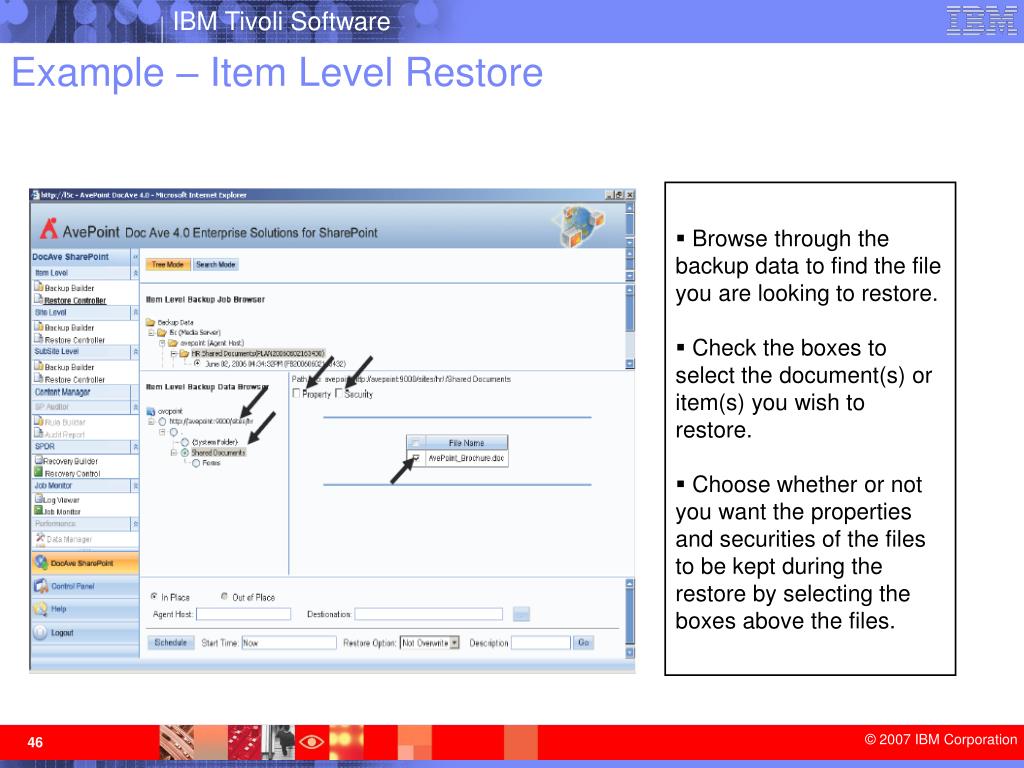Click the Job Browser scrollbar down arrow
1024x768 pixels.
click(x=630, y=364)
